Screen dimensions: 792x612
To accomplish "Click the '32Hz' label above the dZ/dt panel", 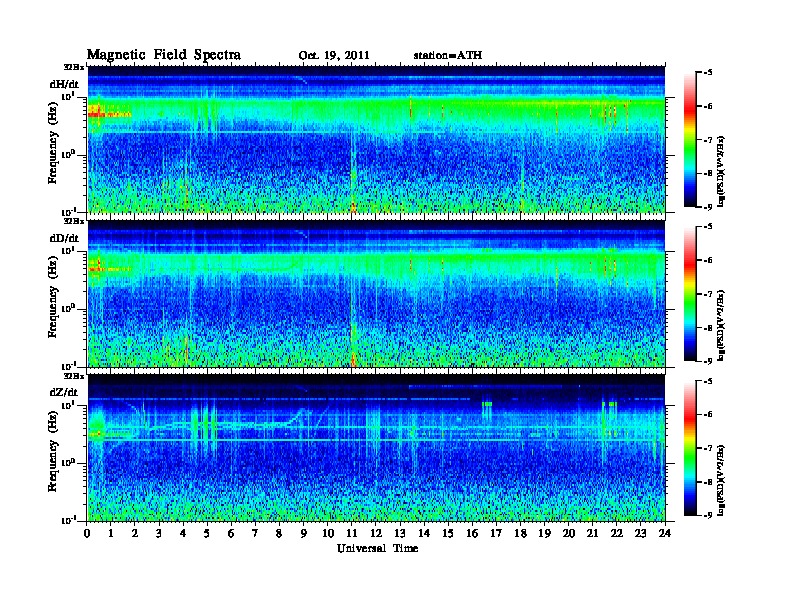I will (x=73, y=376).
